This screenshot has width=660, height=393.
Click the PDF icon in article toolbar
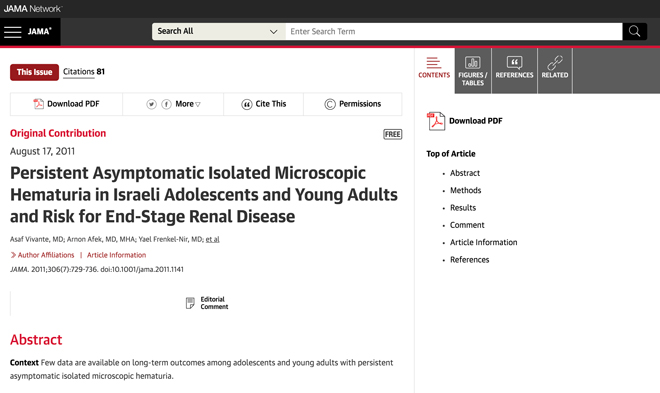tap(38, 104)
